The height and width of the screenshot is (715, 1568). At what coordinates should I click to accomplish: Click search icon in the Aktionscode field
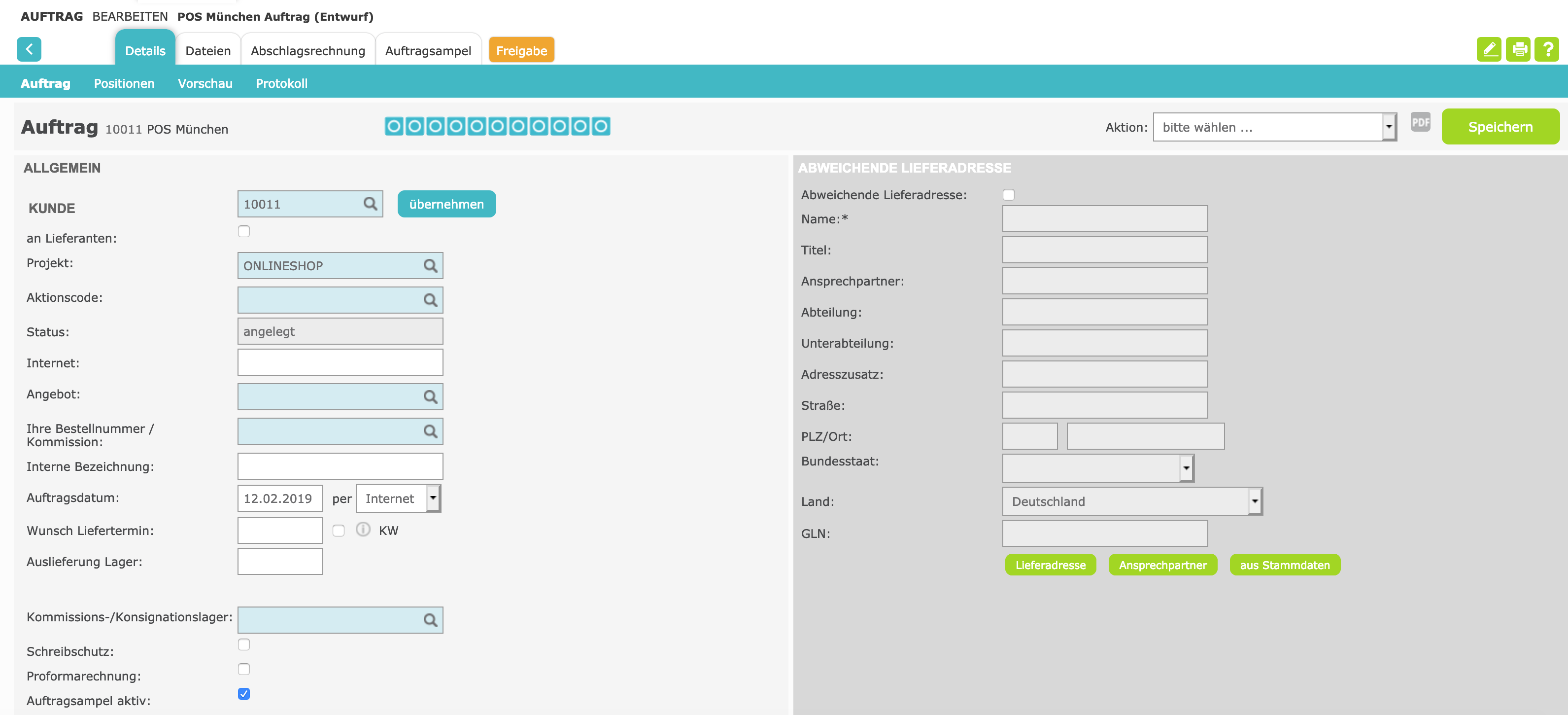click(430, 300)
